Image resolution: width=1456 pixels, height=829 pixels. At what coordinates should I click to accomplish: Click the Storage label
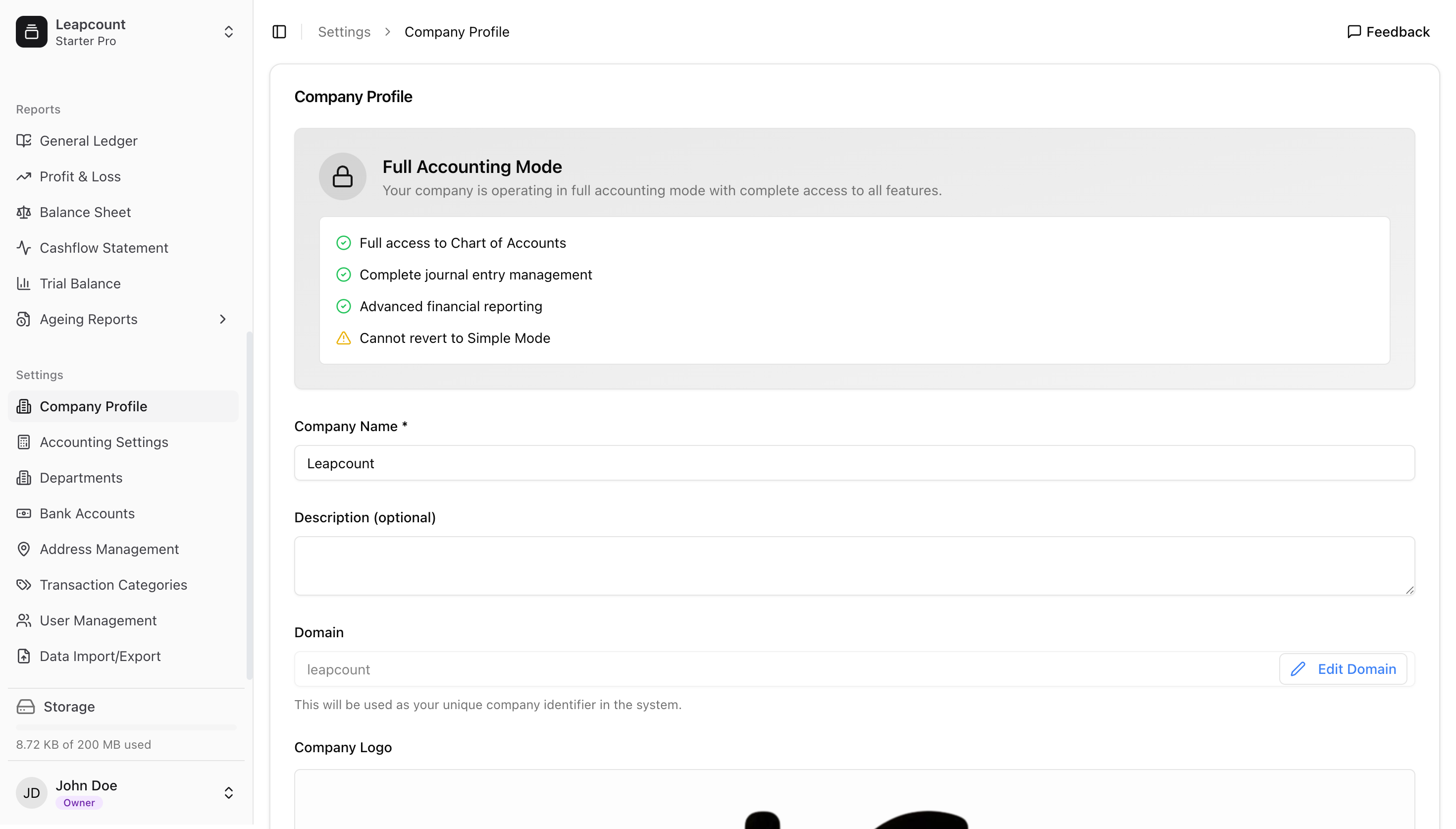point(69,707)
